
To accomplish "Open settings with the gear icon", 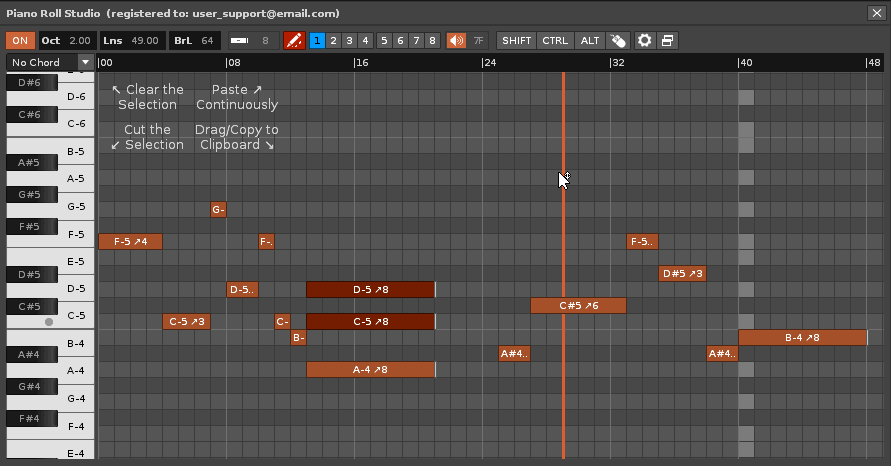I will (644, 40).
